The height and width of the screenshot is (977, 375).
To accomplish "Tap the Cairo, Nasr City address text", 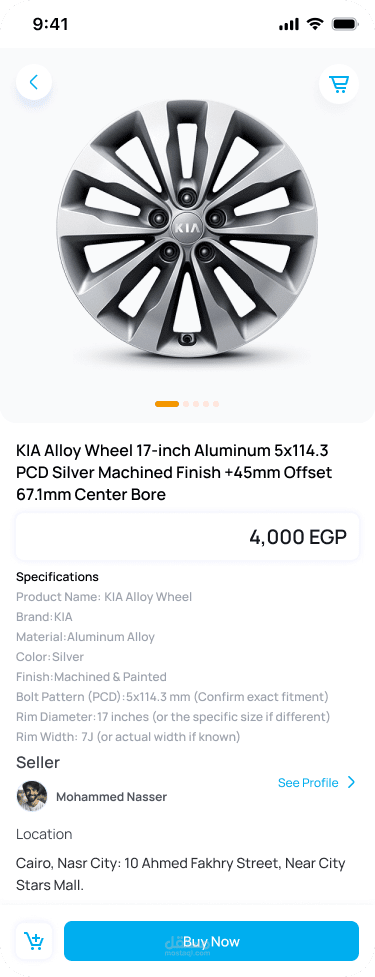I will click(x=181, y=874).
